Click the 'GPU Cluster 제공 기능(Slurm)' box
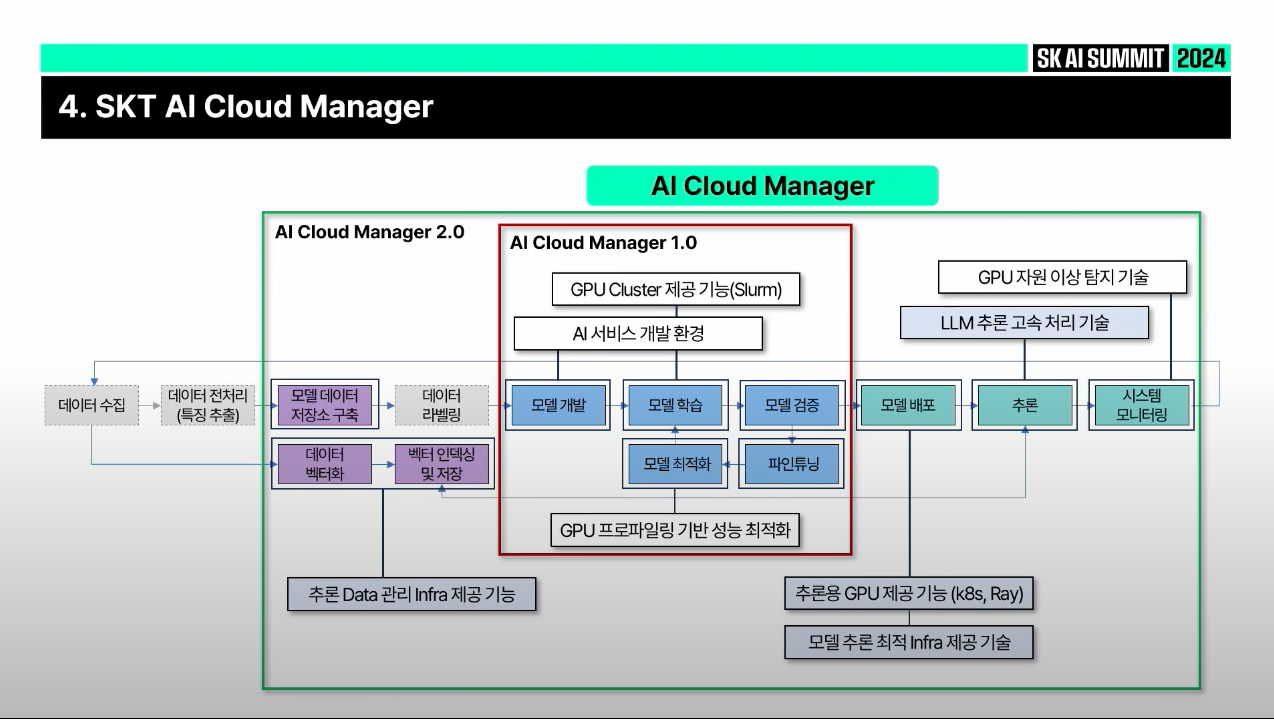This screenshot has height=719, width=1274. [676, 290]
